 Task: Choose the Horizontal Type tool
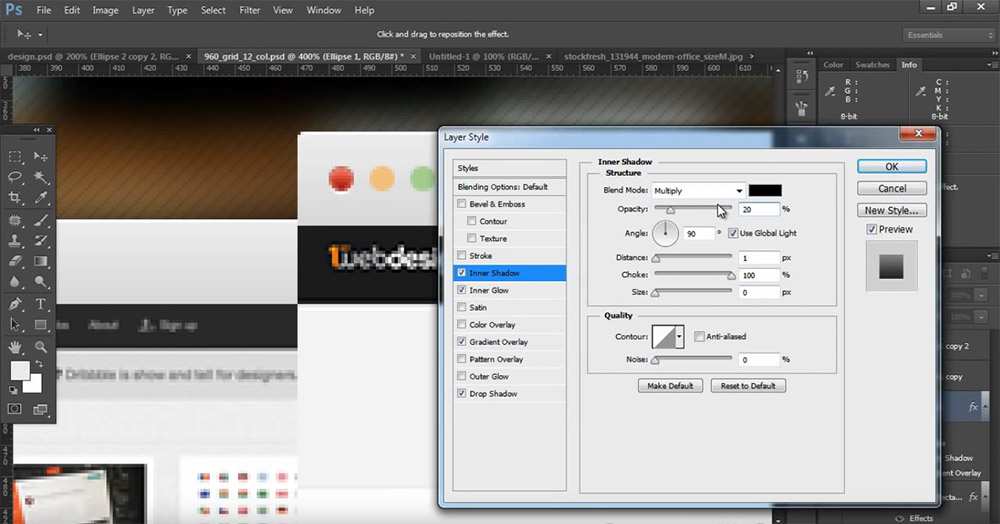click(x=41, y=304)
